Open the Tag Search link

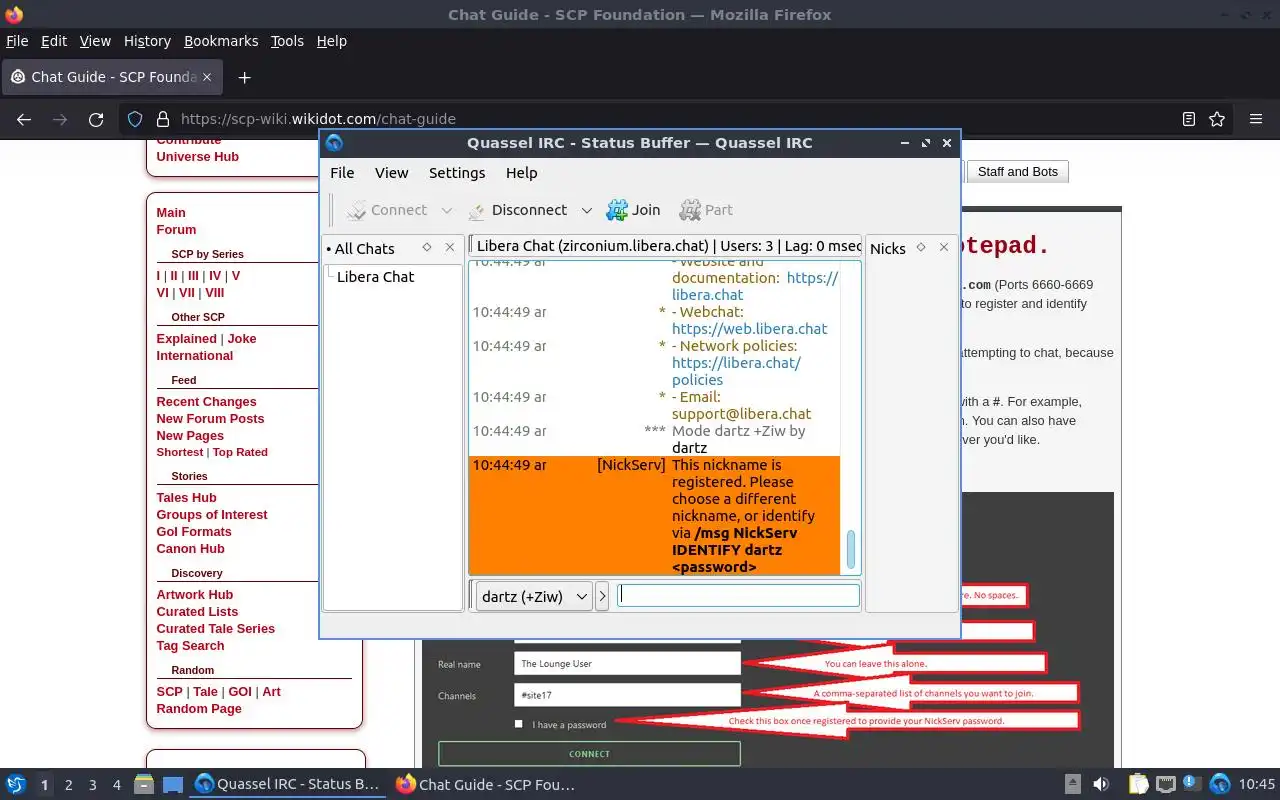pyautogui.click(x=190, y=645)
